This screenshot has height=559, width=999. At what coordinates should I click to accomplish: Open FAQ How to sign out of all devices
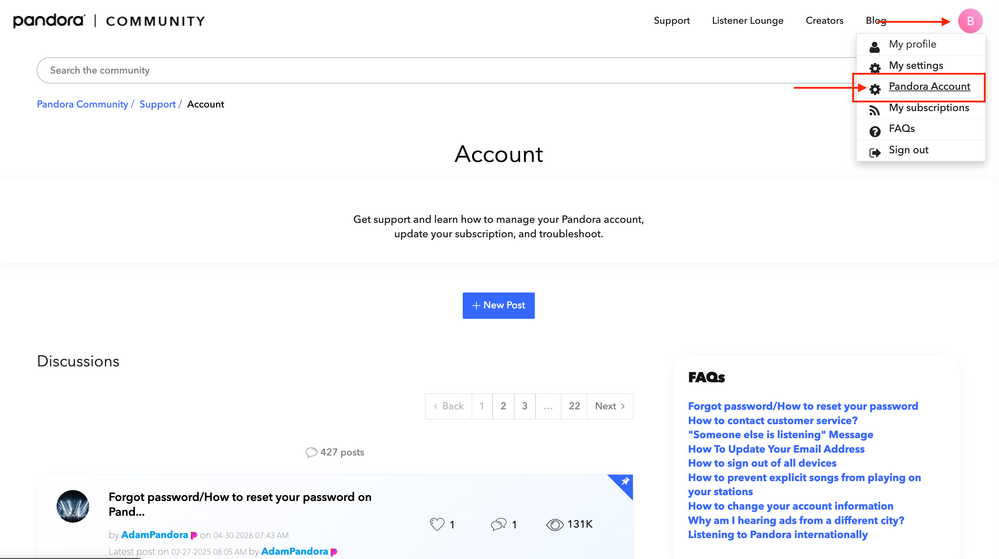(x=762, y=463)
